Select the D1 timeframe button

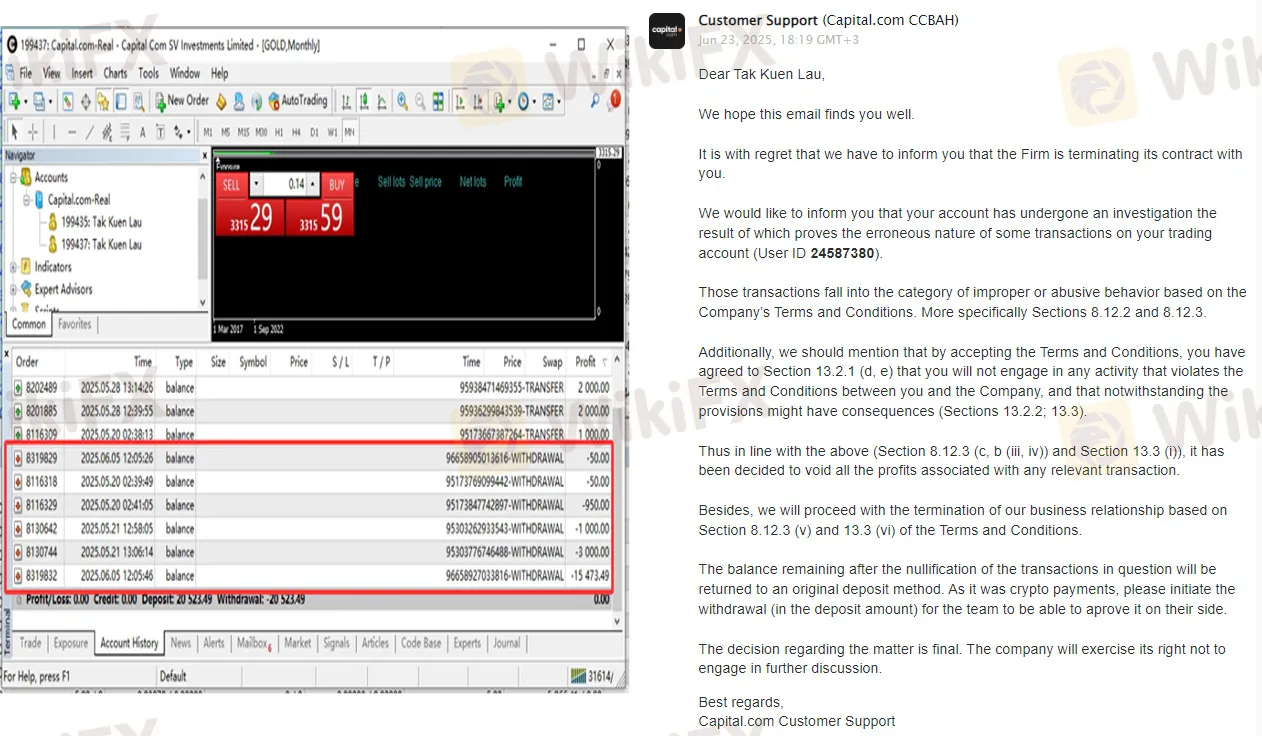pos(314,132)
